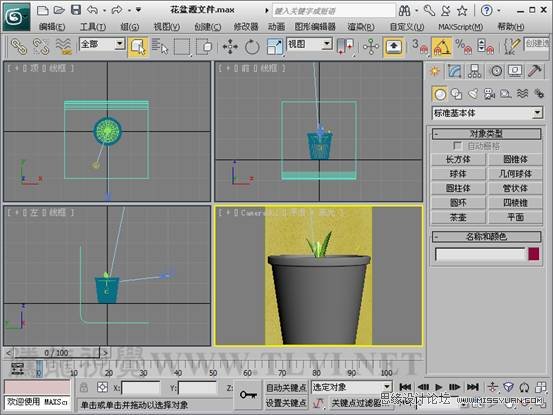Image resolution: width=553 pixels, height=415 pixels.
Task: Open the 全部 selection filter dropdown
Action: pos(102,44)
